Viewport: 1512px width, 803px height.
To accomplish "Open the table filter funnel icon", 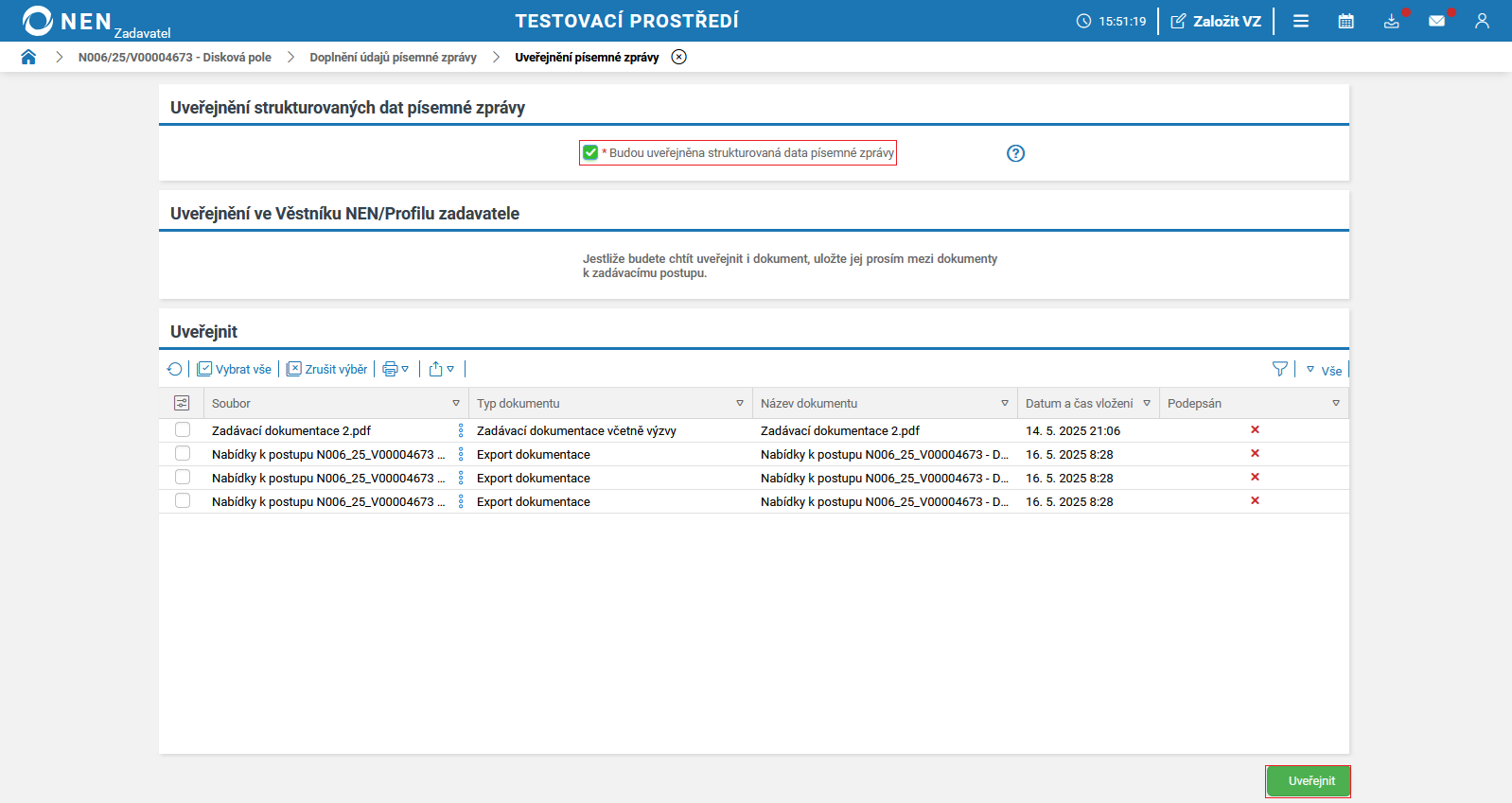I will click(x=1279, y=369).
